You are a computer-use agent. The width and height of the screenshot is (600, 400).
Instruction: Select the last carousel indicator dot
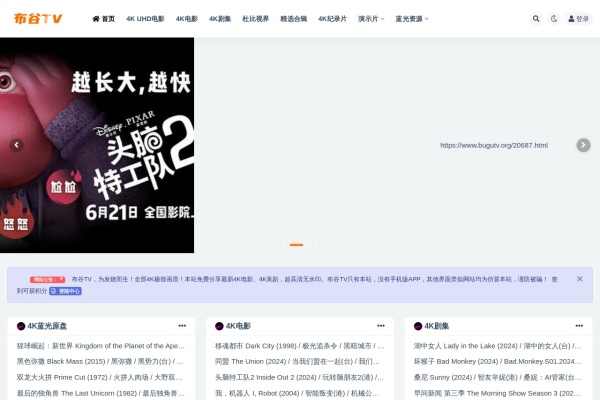coord(316,245)
